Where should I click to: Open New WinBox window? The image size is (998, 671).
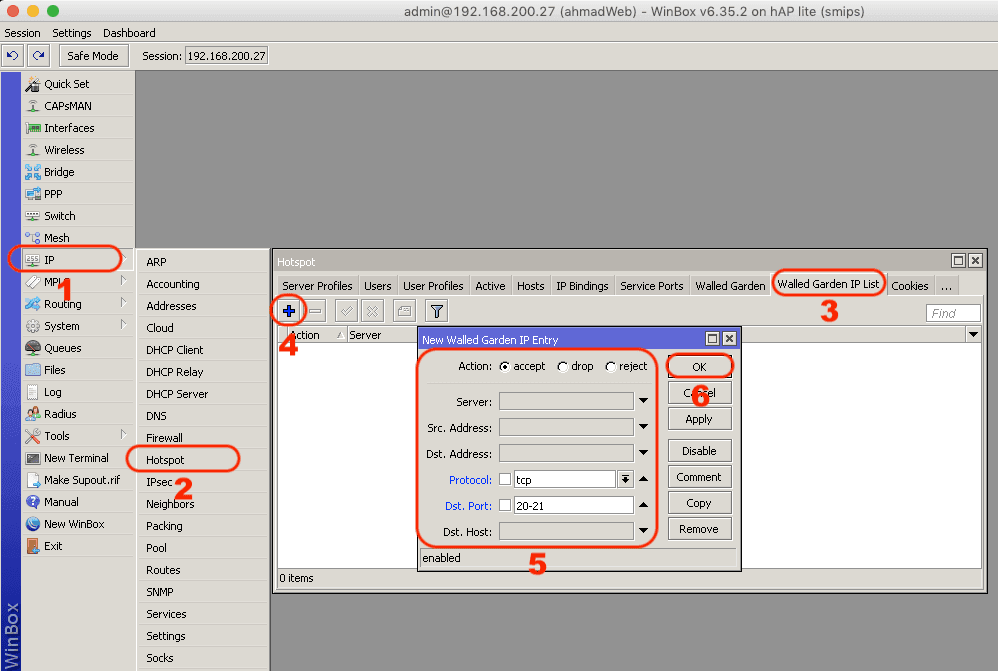[x=78, y=524]
